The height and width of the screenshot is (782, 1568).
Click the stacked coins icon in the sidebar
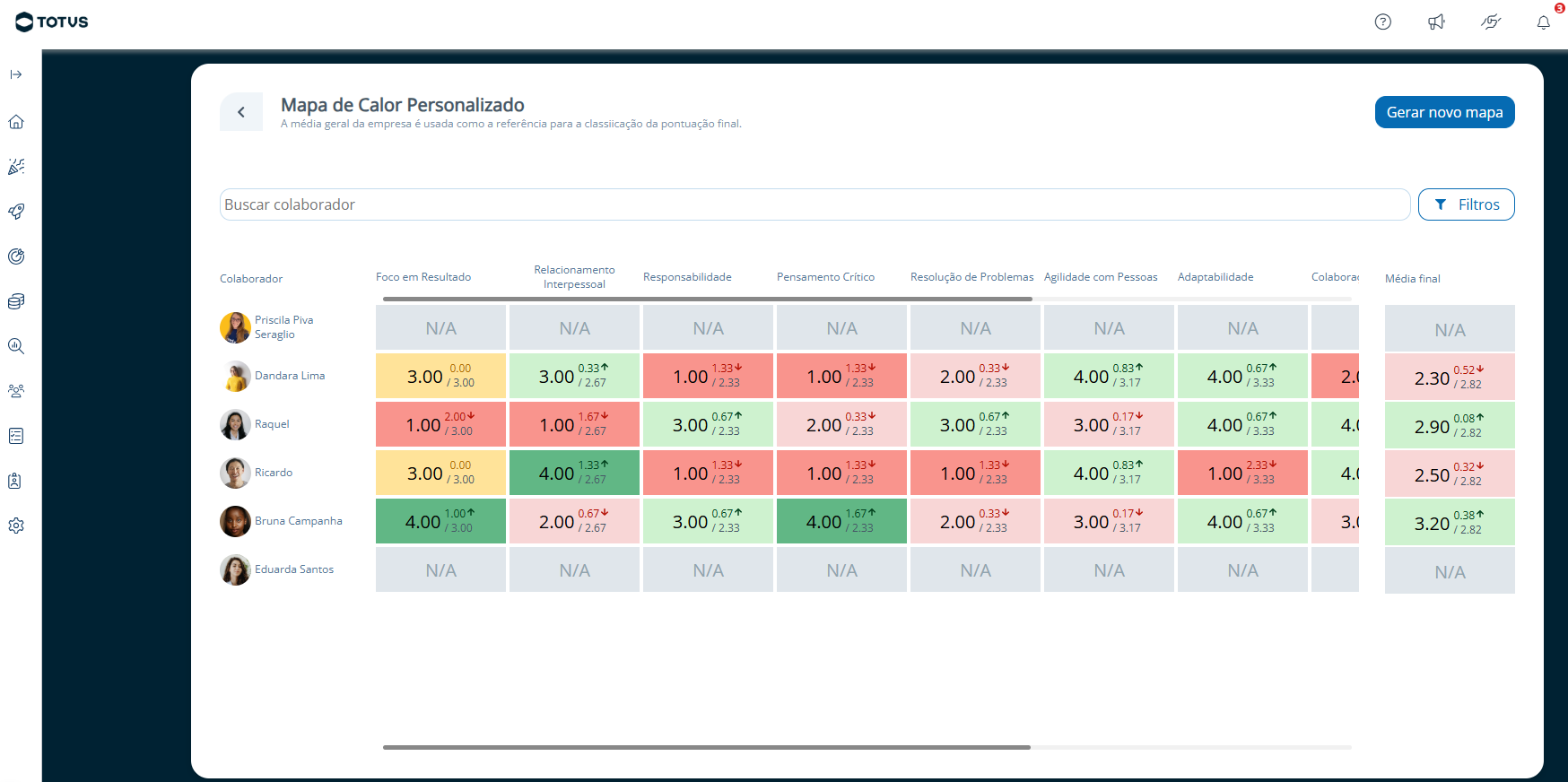(x=16, y=301)
